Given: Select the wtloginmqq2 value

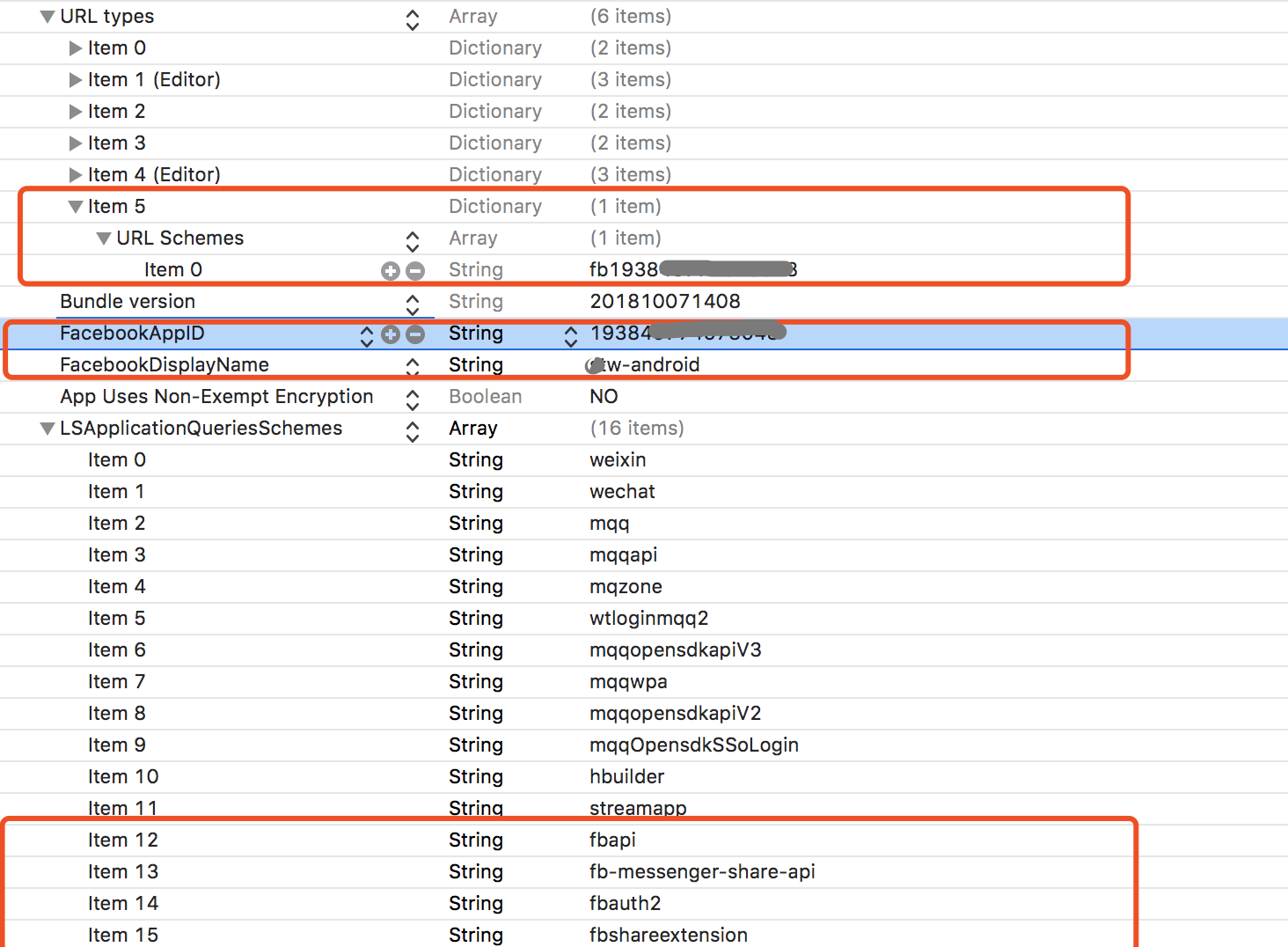Looking at the screenshot, I should 648,619.
